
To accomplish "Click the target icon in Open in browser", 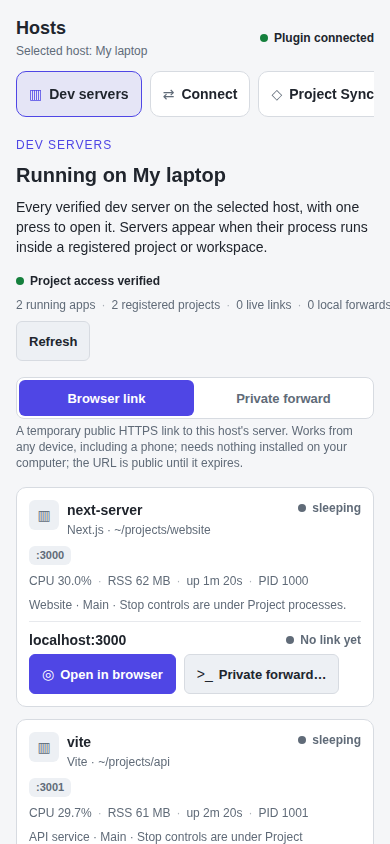I will click(48, 674).
